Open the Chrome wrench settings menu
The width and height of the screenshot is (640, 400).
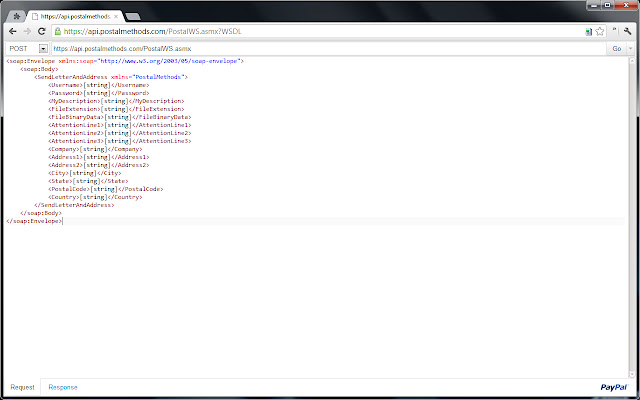[x=628, y=32]
